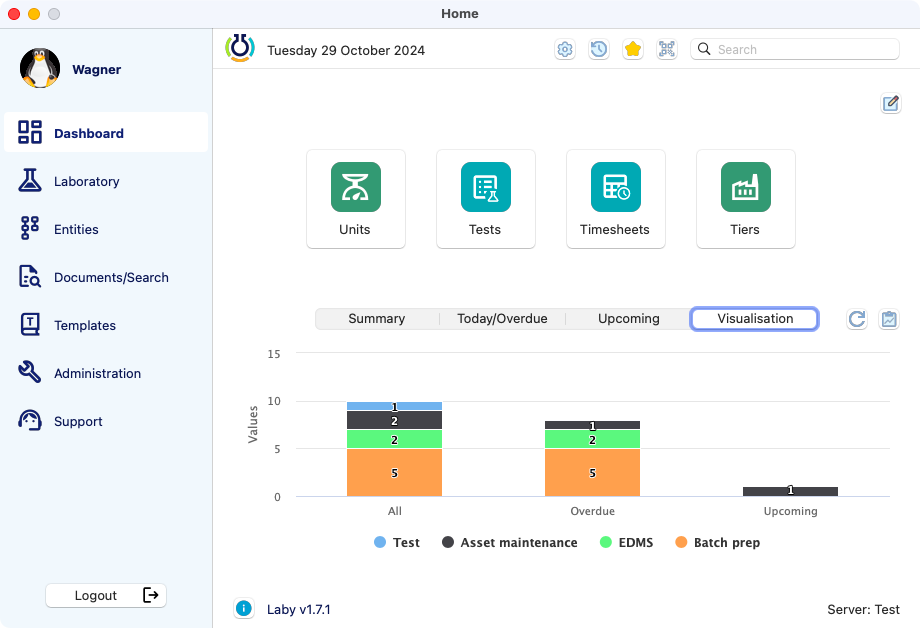920x628 pixels.
Task: Open the Timesheets tile icon
Action: (x=615, y=187)
